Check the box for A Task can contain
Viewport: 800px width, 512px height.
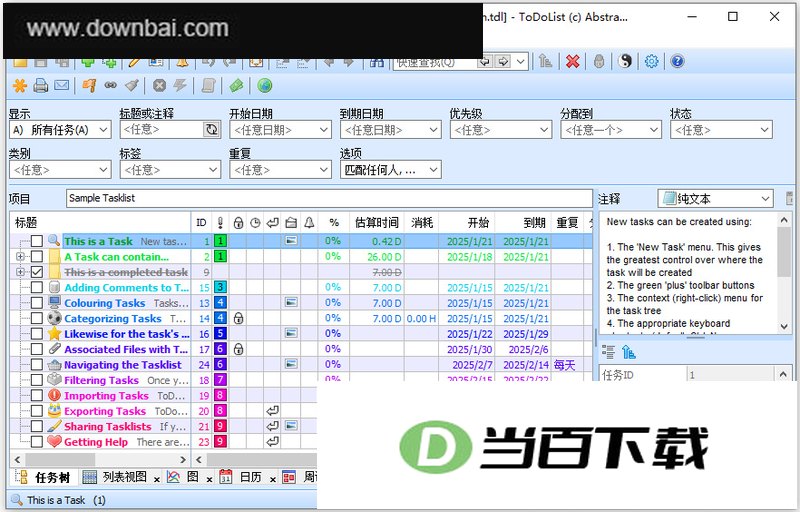pyautogui.click(x=37, y=257)
